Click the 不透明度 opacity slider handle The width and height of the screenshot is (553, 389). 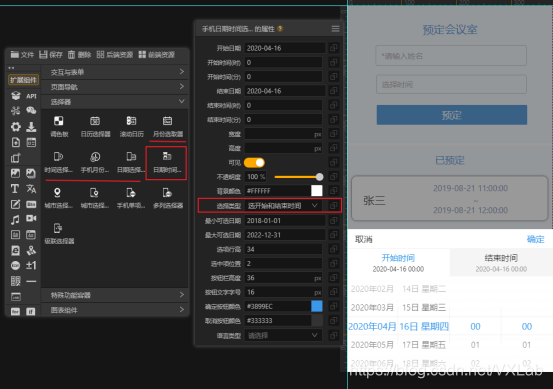click(x=319, y=177)
